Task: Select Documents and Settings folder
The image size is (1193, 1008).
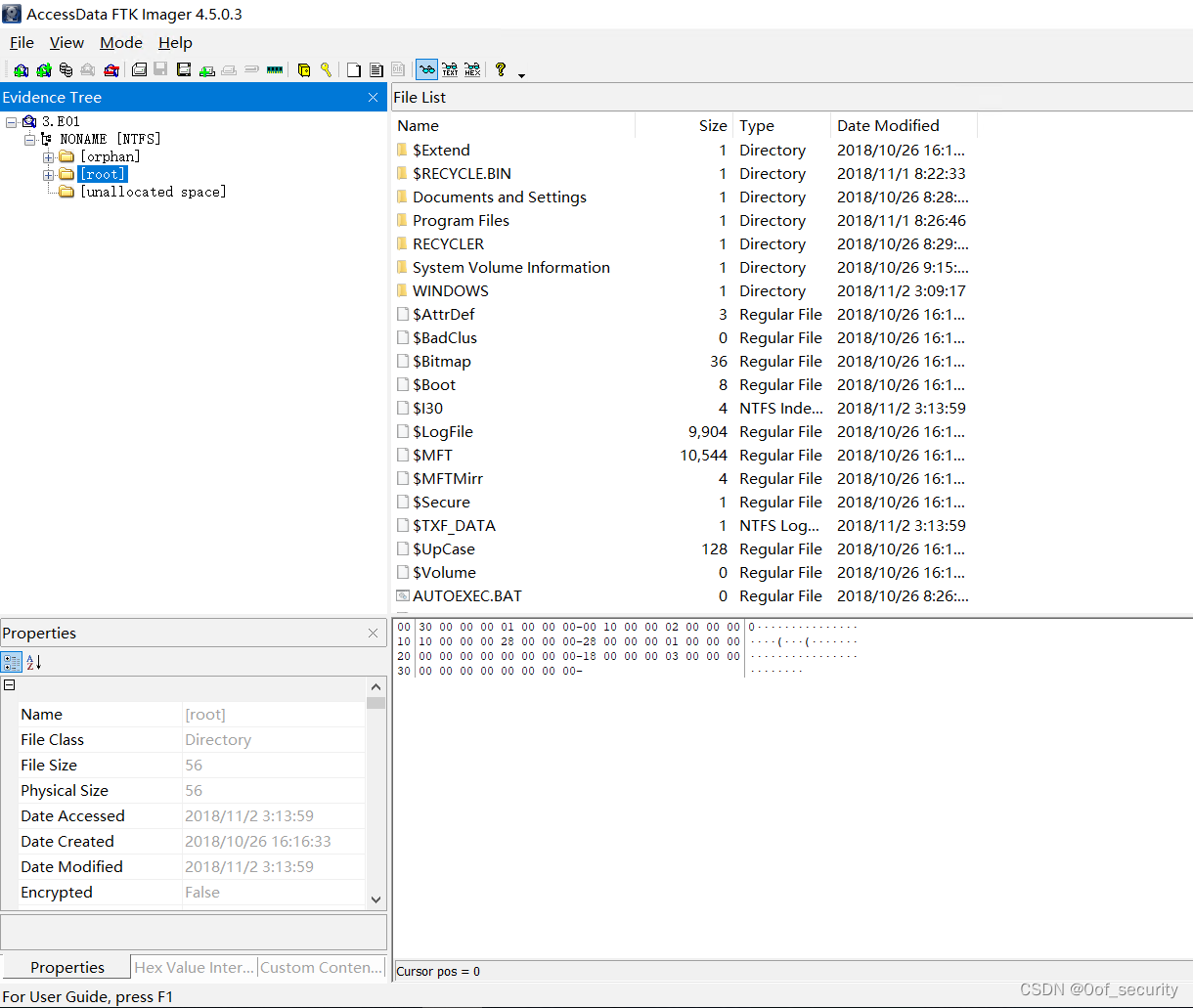Action: [500, 197]
